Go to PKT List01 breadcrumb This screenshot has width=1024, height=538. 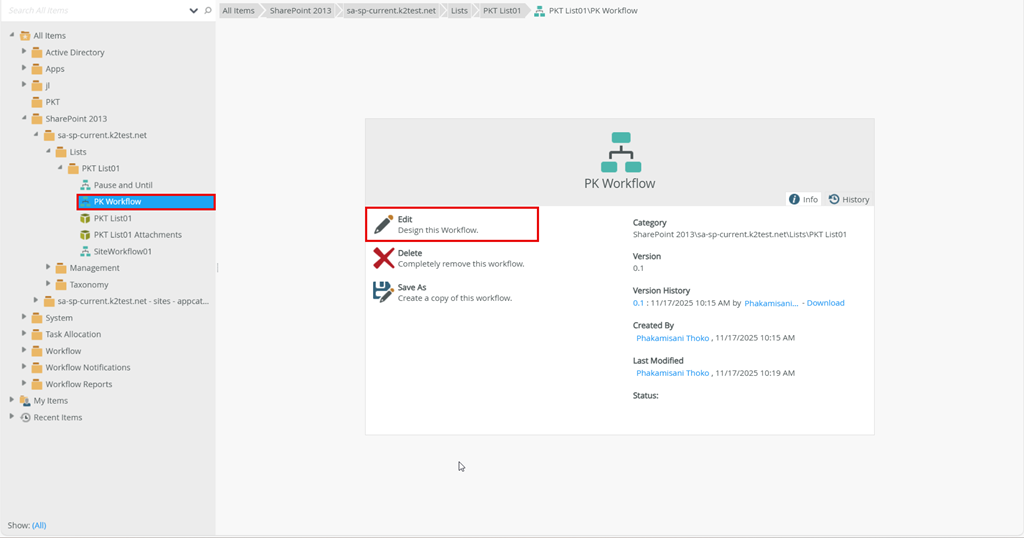502,10
